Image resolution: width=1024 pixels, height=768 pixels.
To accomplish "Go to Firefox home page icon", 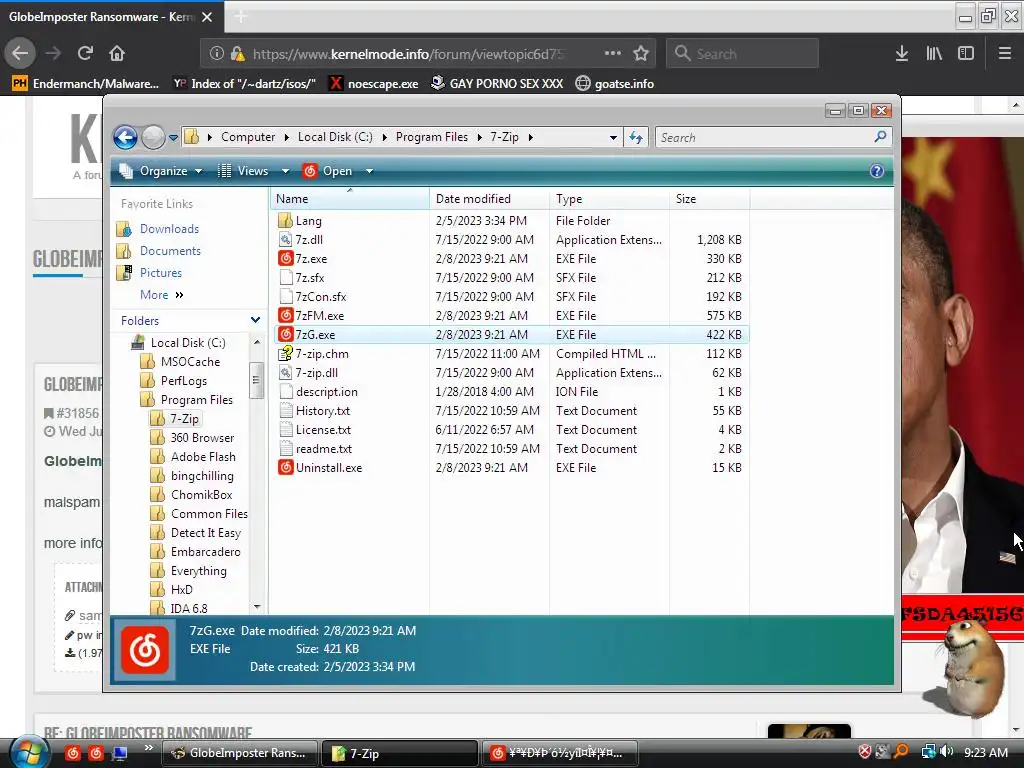I will 117,53.
